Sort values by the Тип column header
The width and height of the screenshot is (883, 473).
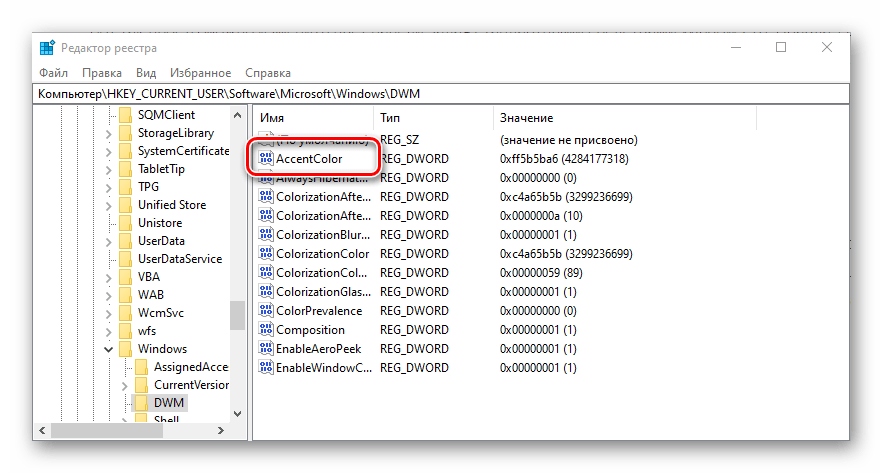pyautogui.click(x=390, y=118)
